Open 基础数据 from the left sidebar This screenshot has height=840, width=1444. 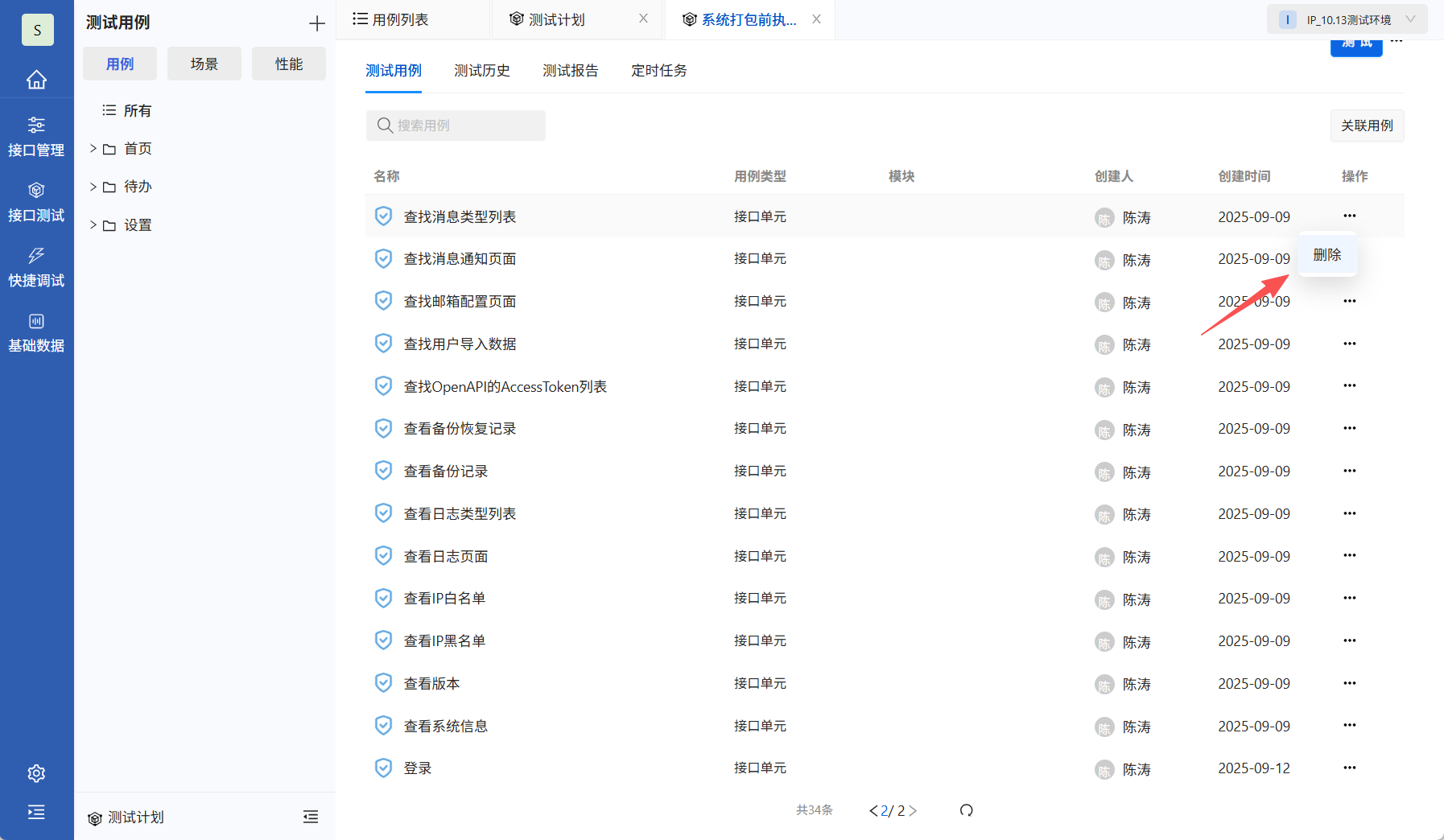(36, 332)
